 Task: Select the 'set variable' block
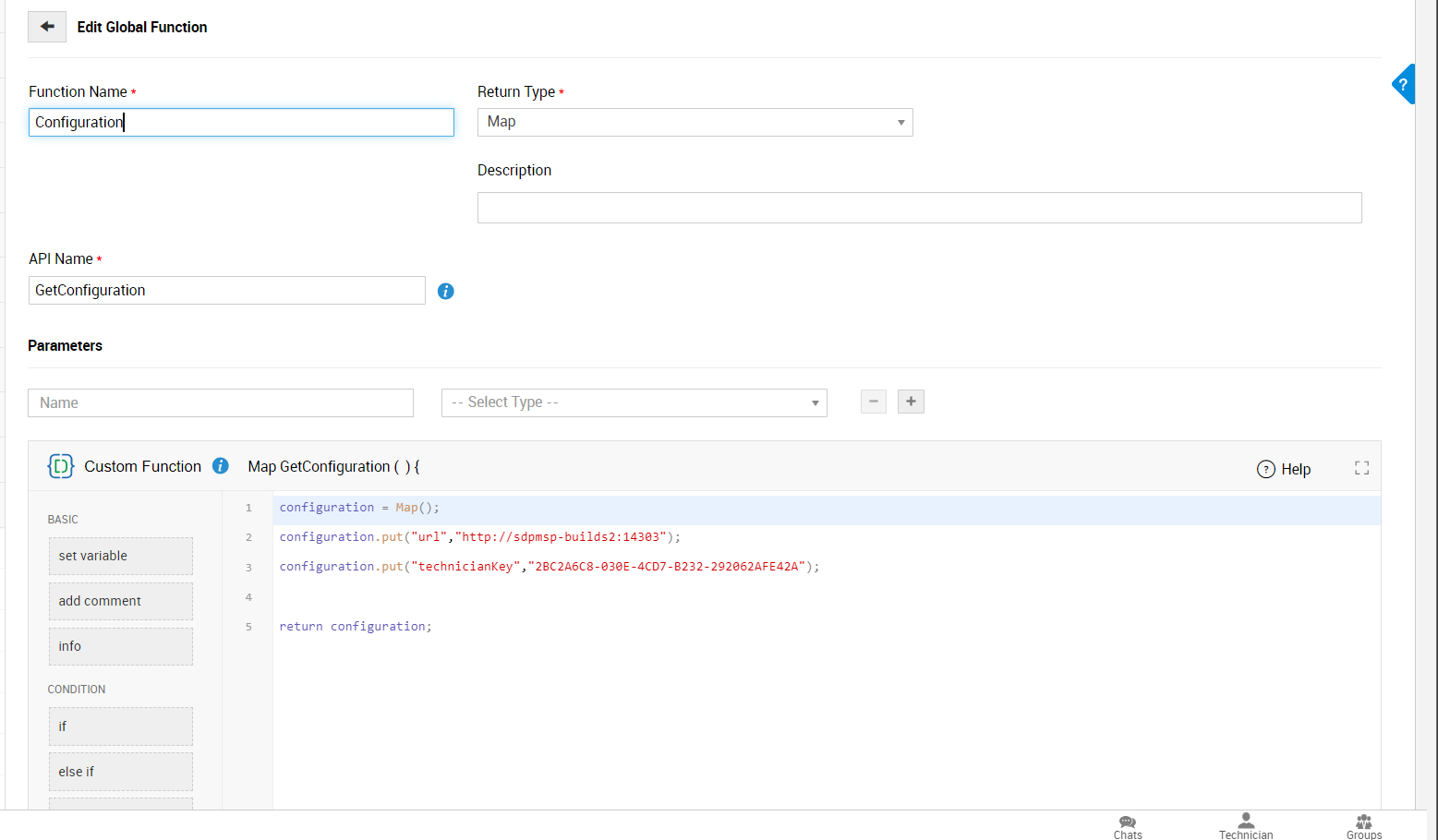coord(120,556)
